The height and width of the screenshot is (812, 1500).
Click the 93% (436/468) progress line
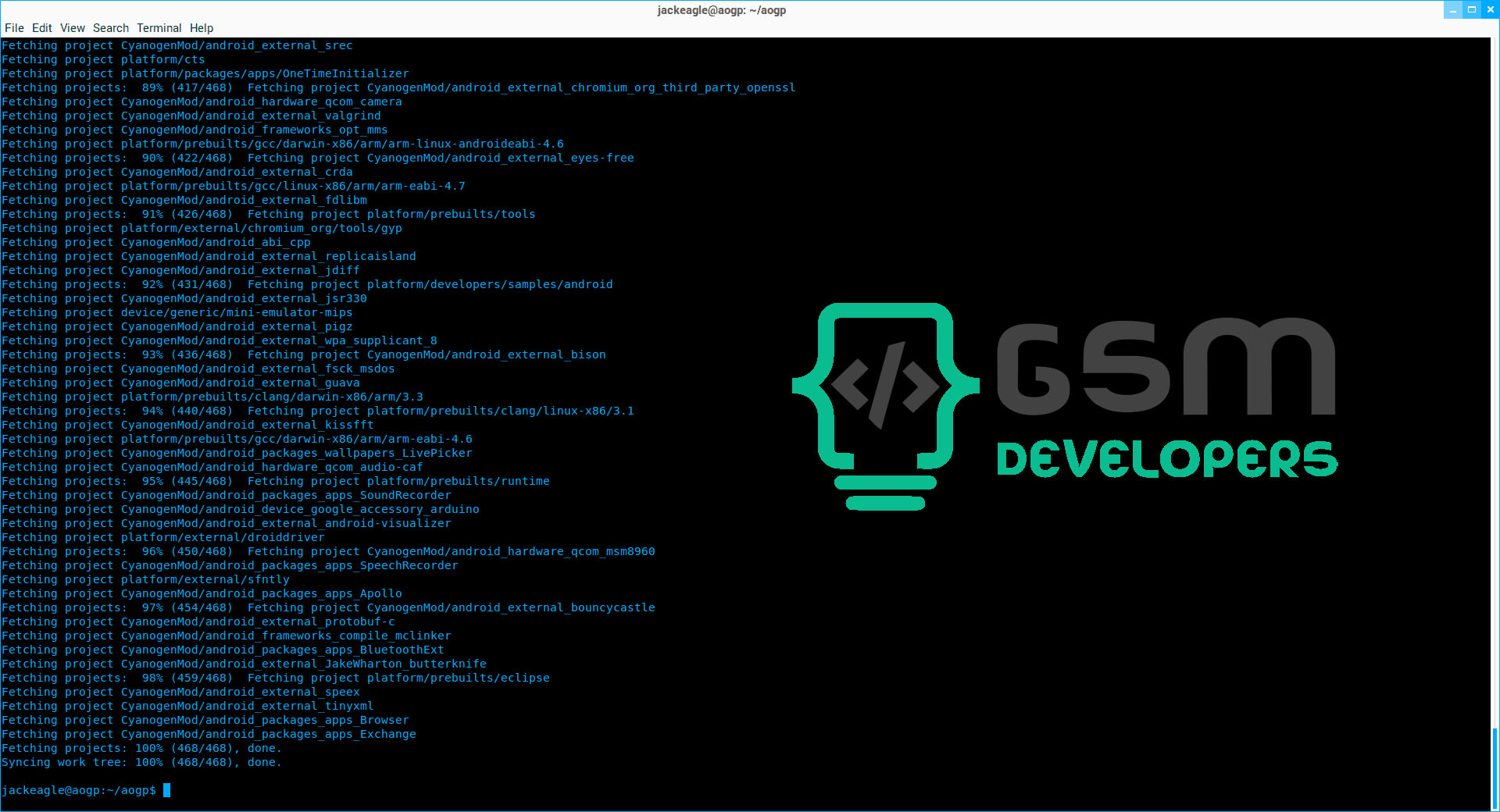(304, 354)
